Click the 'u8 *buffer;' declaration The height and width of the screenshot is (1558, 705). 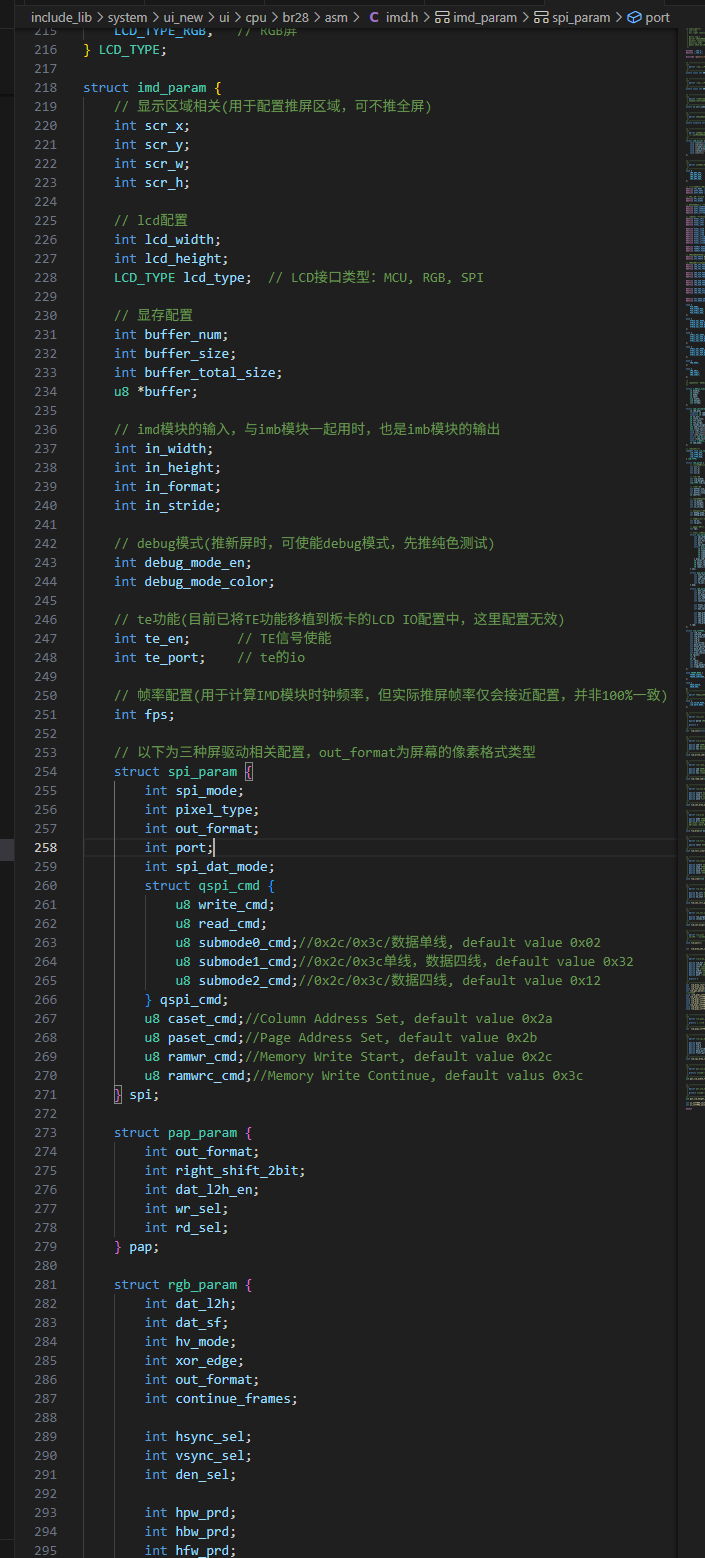coord(156,391)
